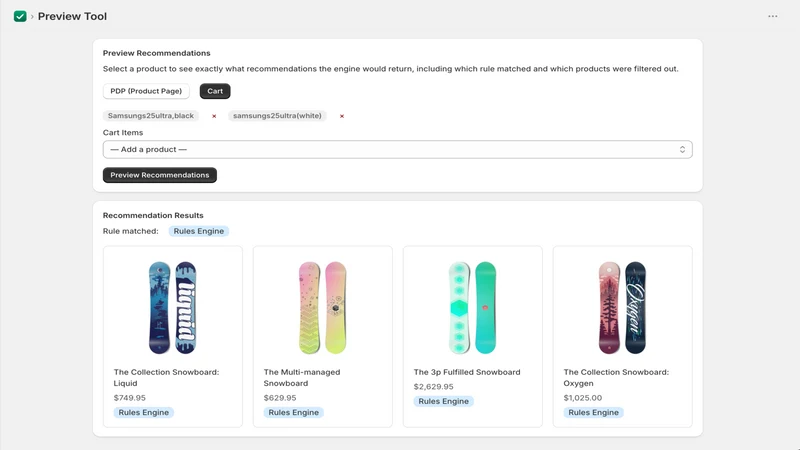The width and height of the screenshot is (800, 450).
Task: Open the 3p Fulfilled Snowboard image
Action: click(472, 308)
